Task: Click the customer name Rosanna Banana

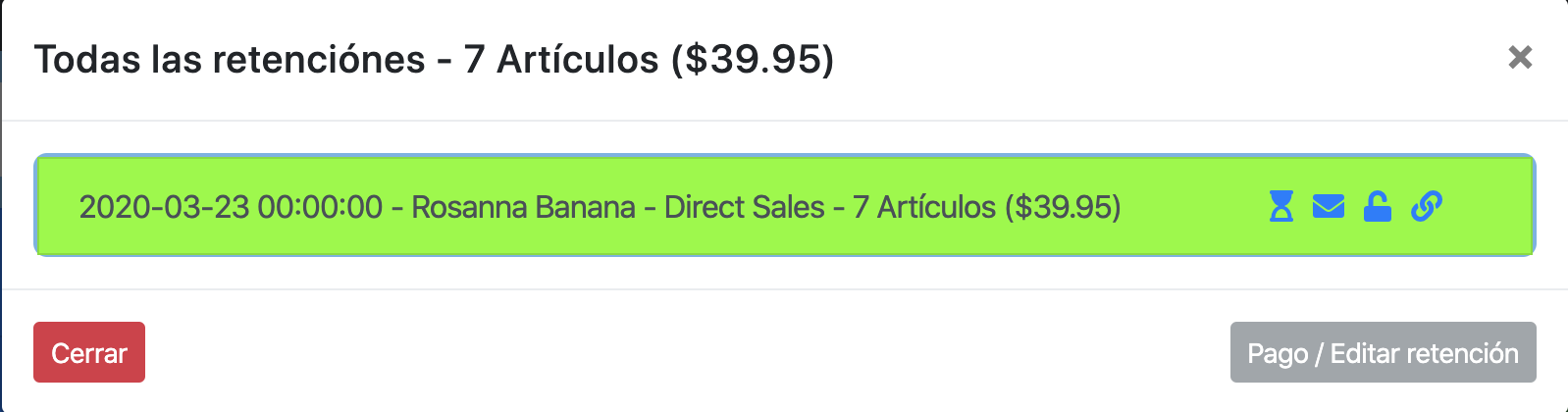Action: pyautogui.click(x=523, y=207)
